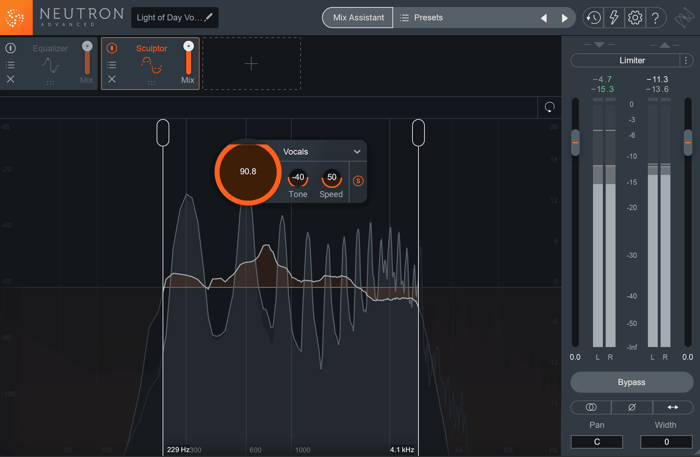The height and width of the screenshot is (457, 700).
Task: Click the reset loop icon above the spectrum
Action: point(550,107)
